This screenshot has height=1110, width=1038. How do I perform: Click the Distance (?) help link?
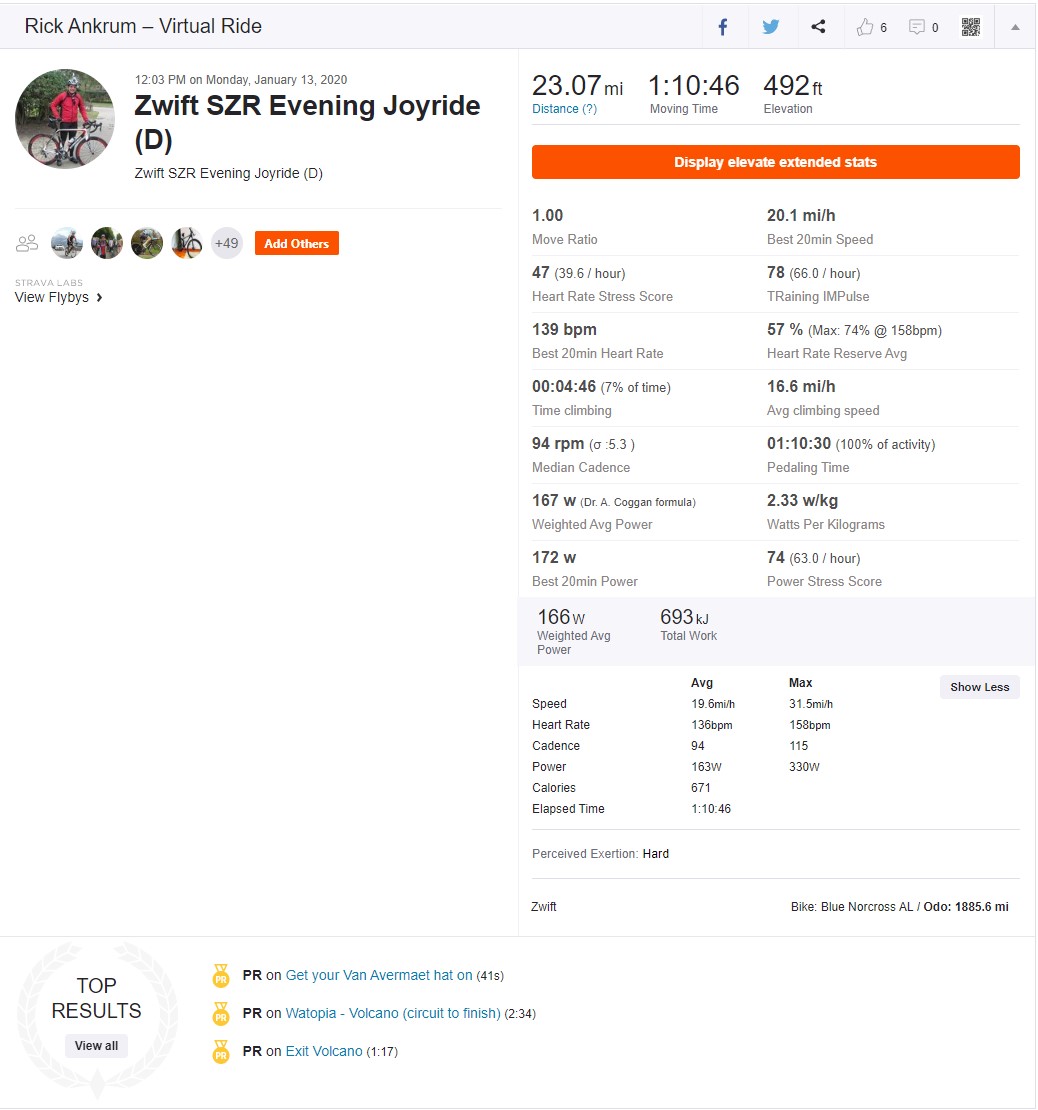564,109
